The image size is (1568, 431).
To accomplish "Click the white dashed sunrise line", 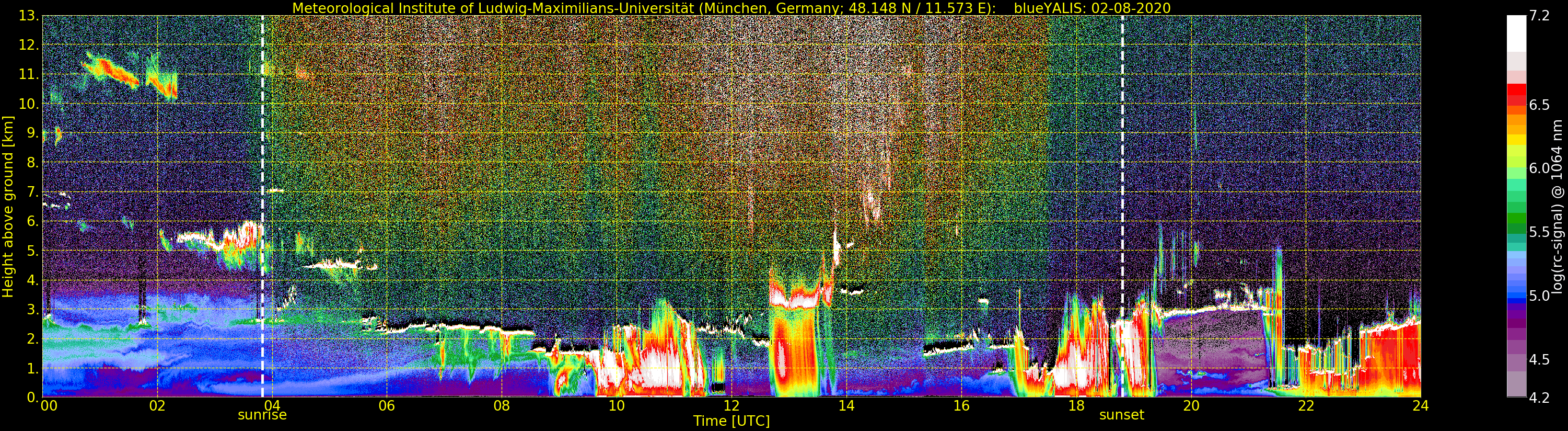I will (x=262, y=206).
